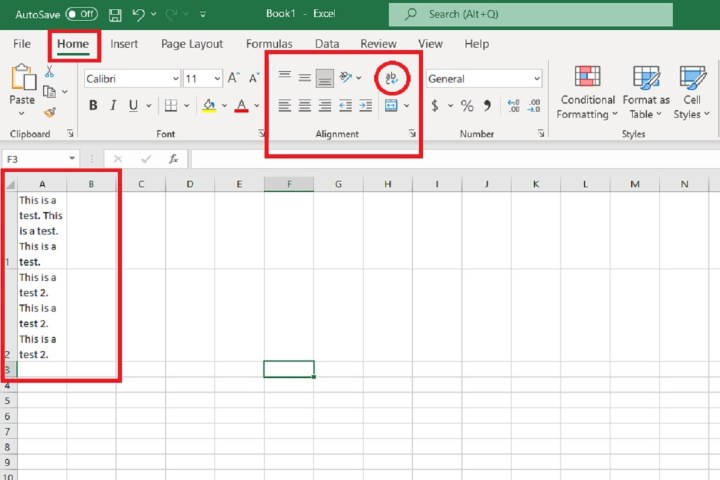This screenshot has height=480, width=720.
Task: Switch to the Formulas tab
Action: (x=269, y=44)
